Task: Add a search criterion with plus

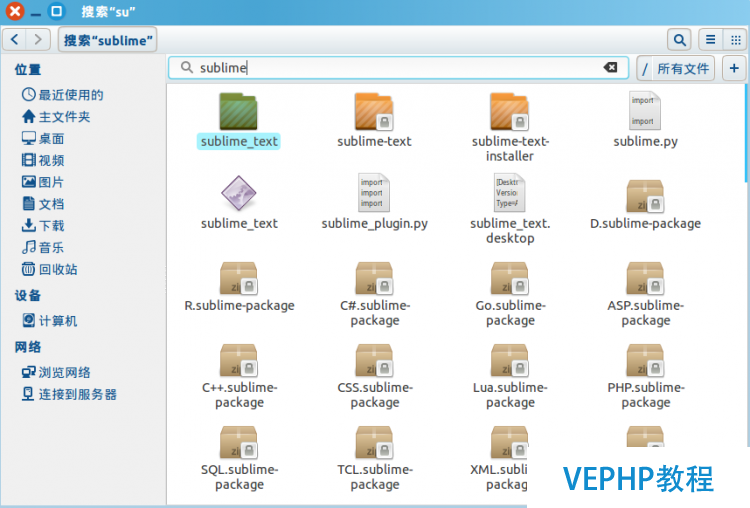Action: click(x=734, y=68)
